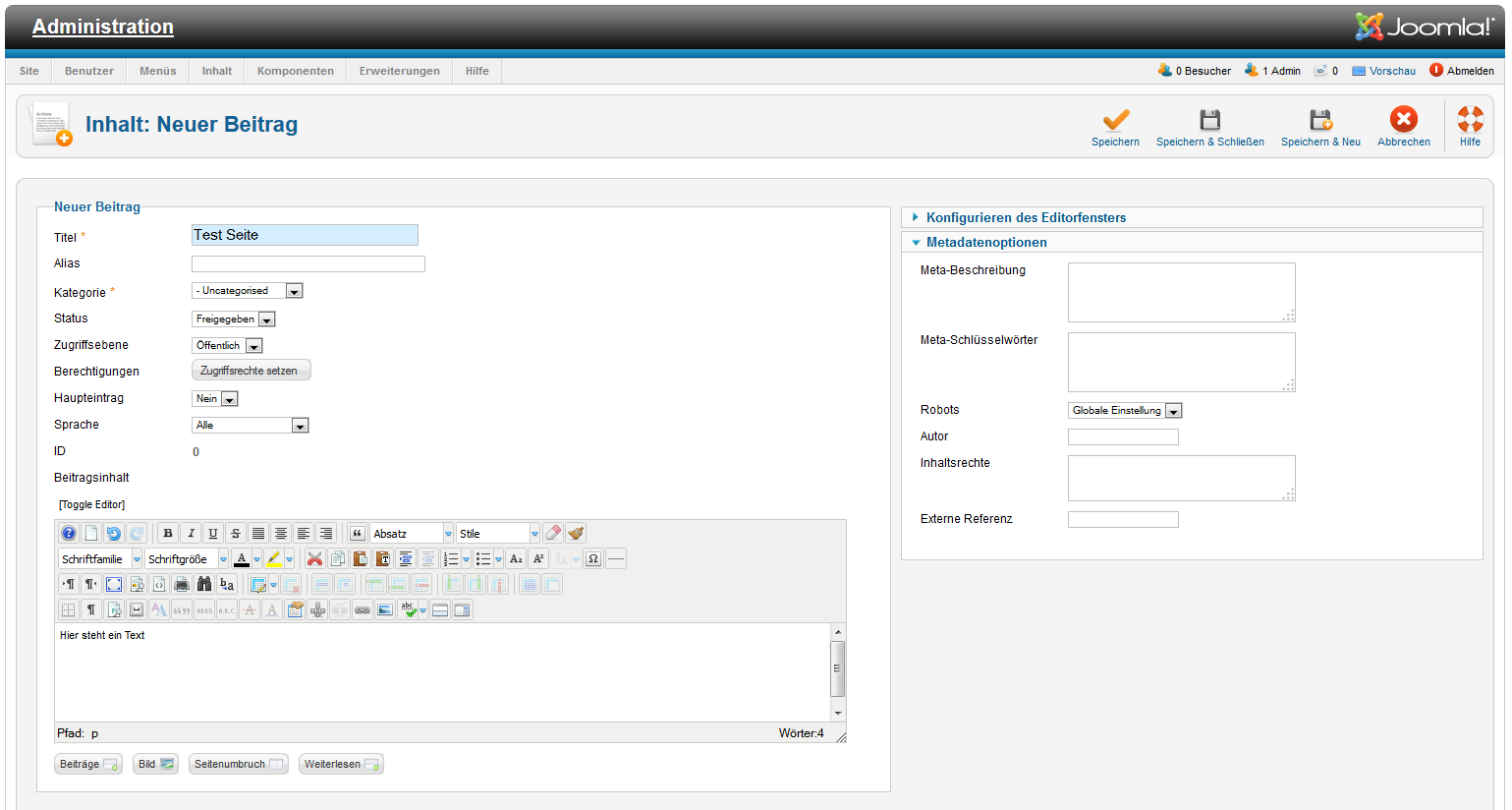Click the yellow highlight color swatch
Image resolution: width=1512 pixels, height=810 pixels.
tap(274, 559)
